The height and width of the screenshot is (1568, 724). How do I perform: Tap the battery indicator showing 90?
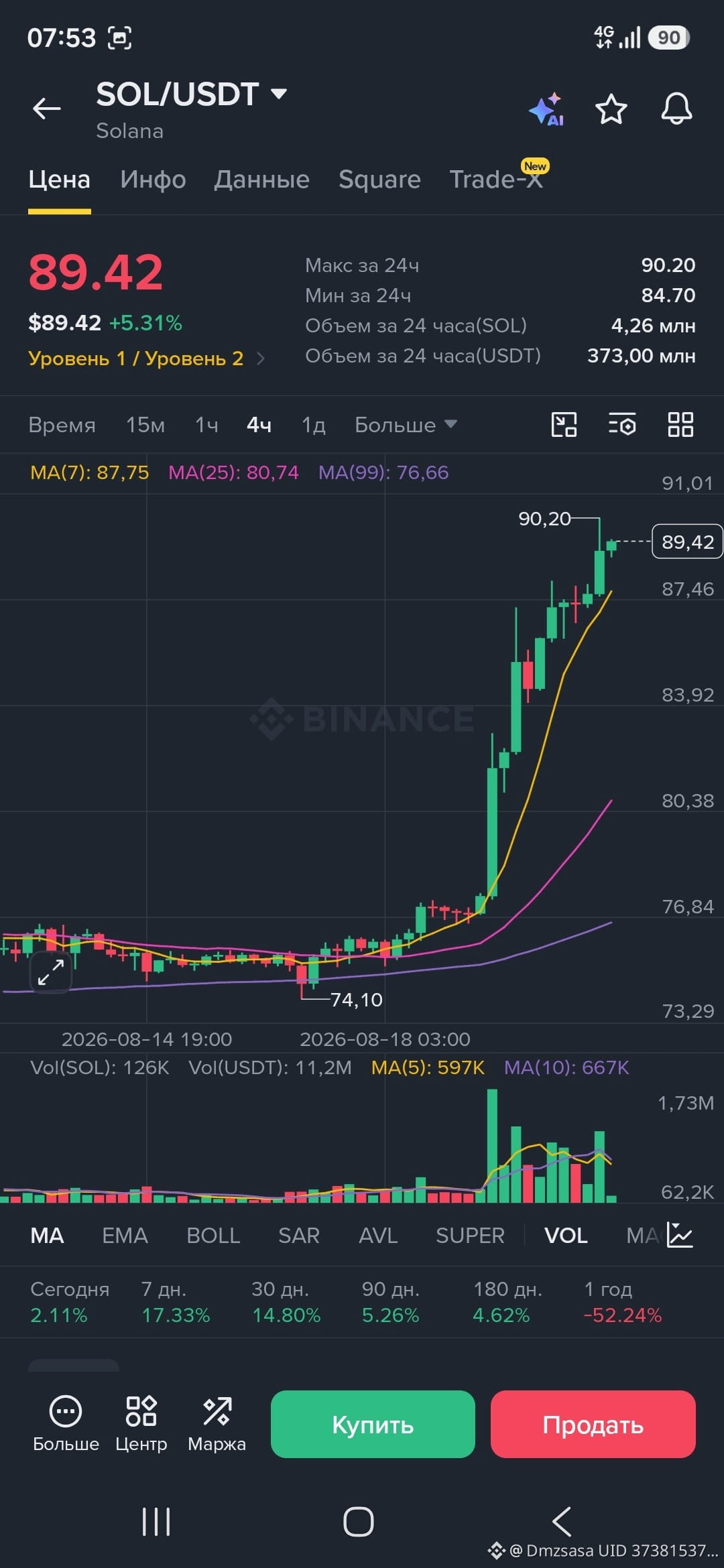[668, 38]
